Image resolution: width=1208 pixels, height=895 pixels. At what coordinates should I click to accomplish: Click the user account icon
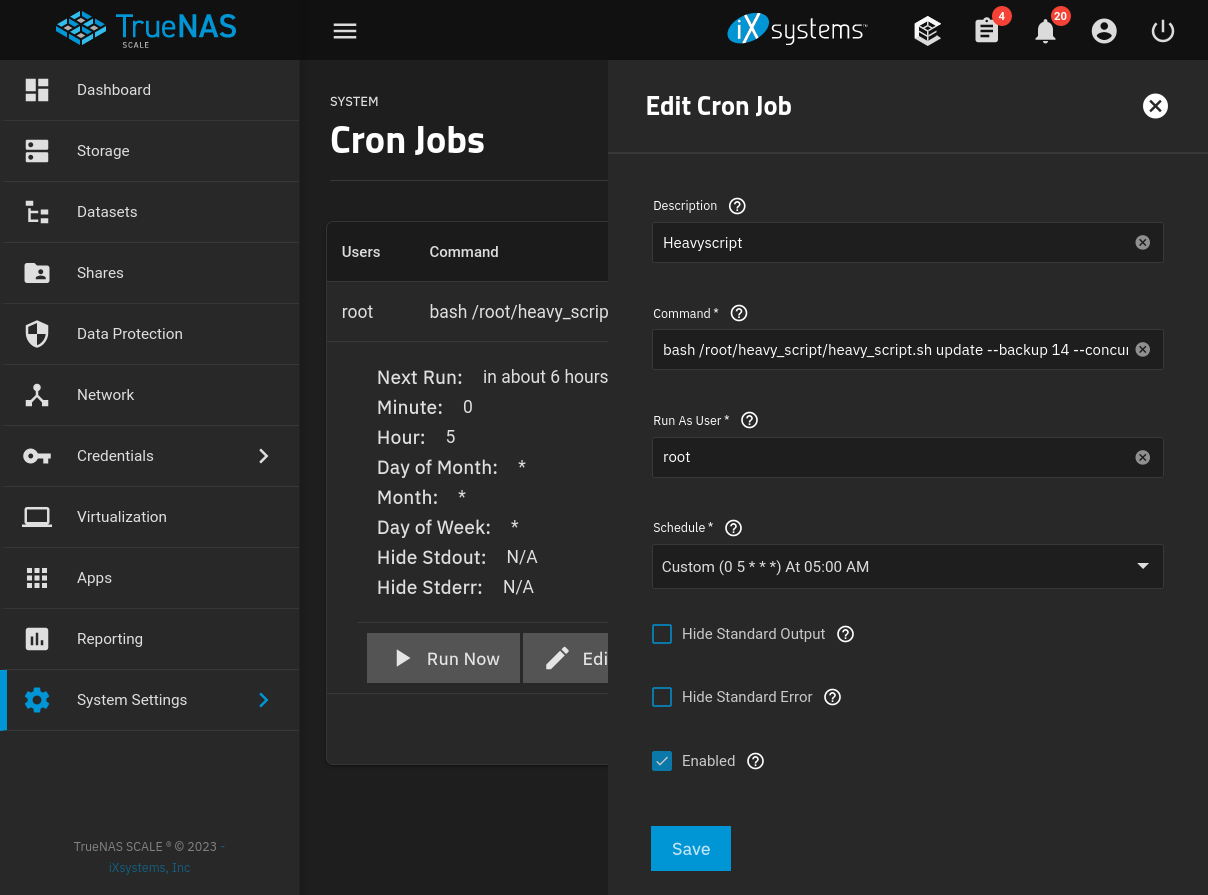coord(1104,31)
